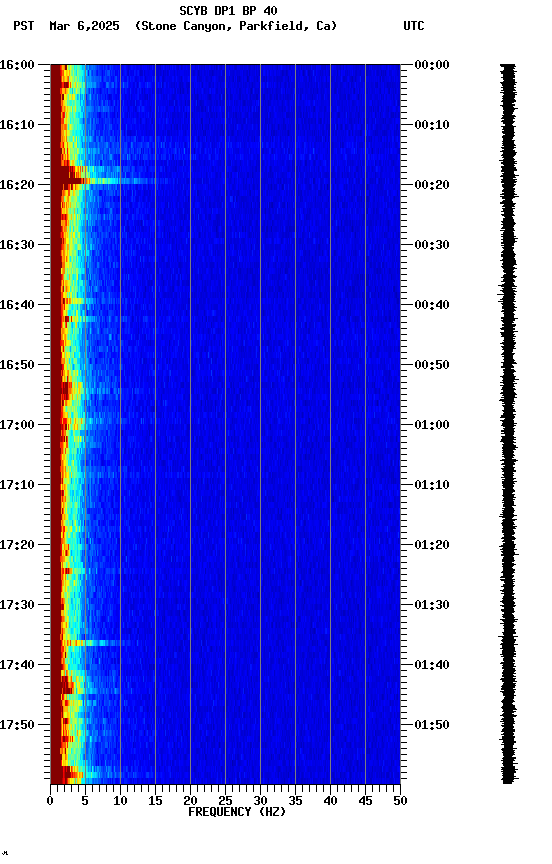Image resolution: width=552 pixels, height=864 pixels.
Task: Click the bright spectrogram burst near 16:20
Action: click(x=105, y=180)
